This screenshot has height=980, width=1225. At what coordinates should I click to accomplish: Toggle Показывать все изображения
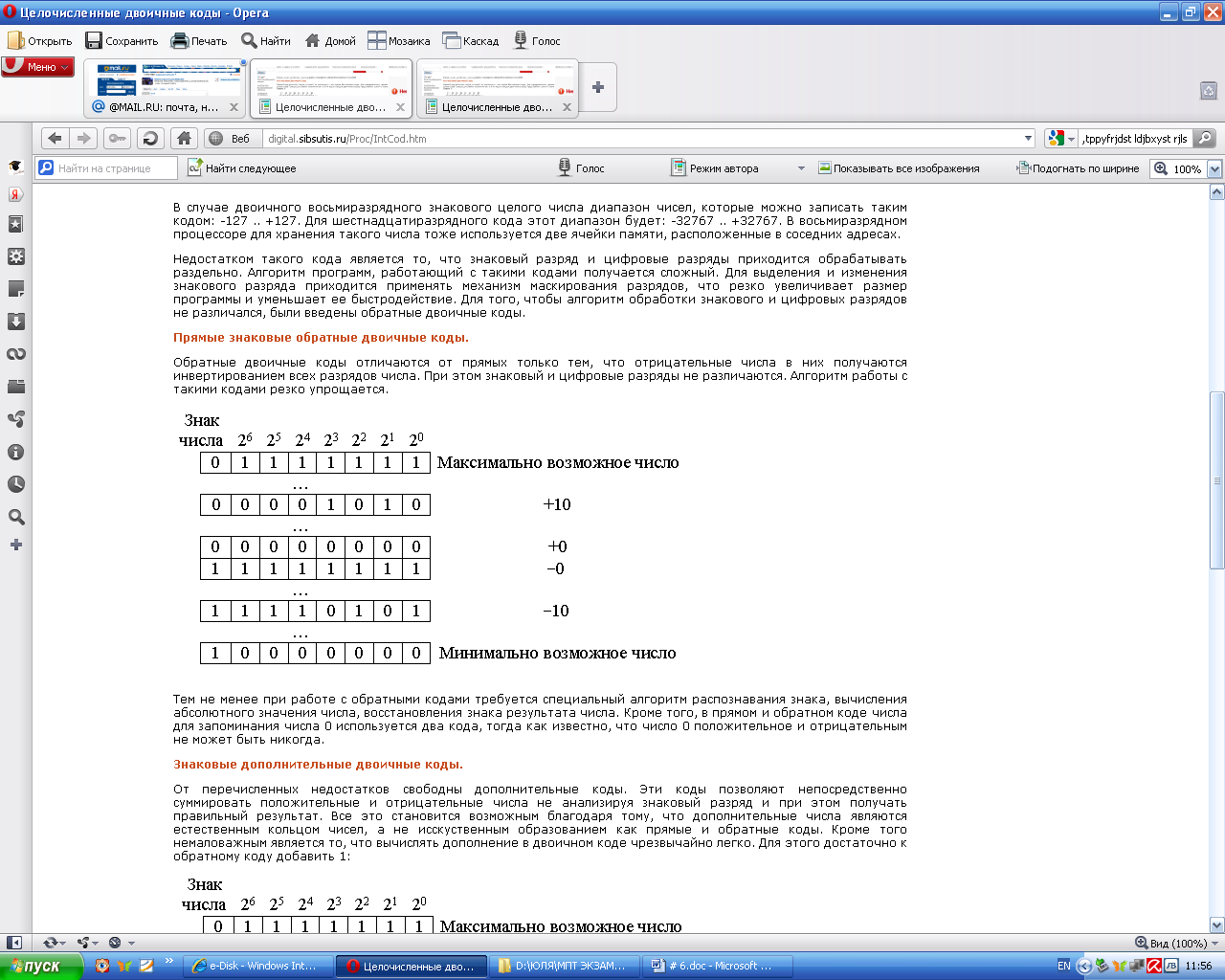899,167
